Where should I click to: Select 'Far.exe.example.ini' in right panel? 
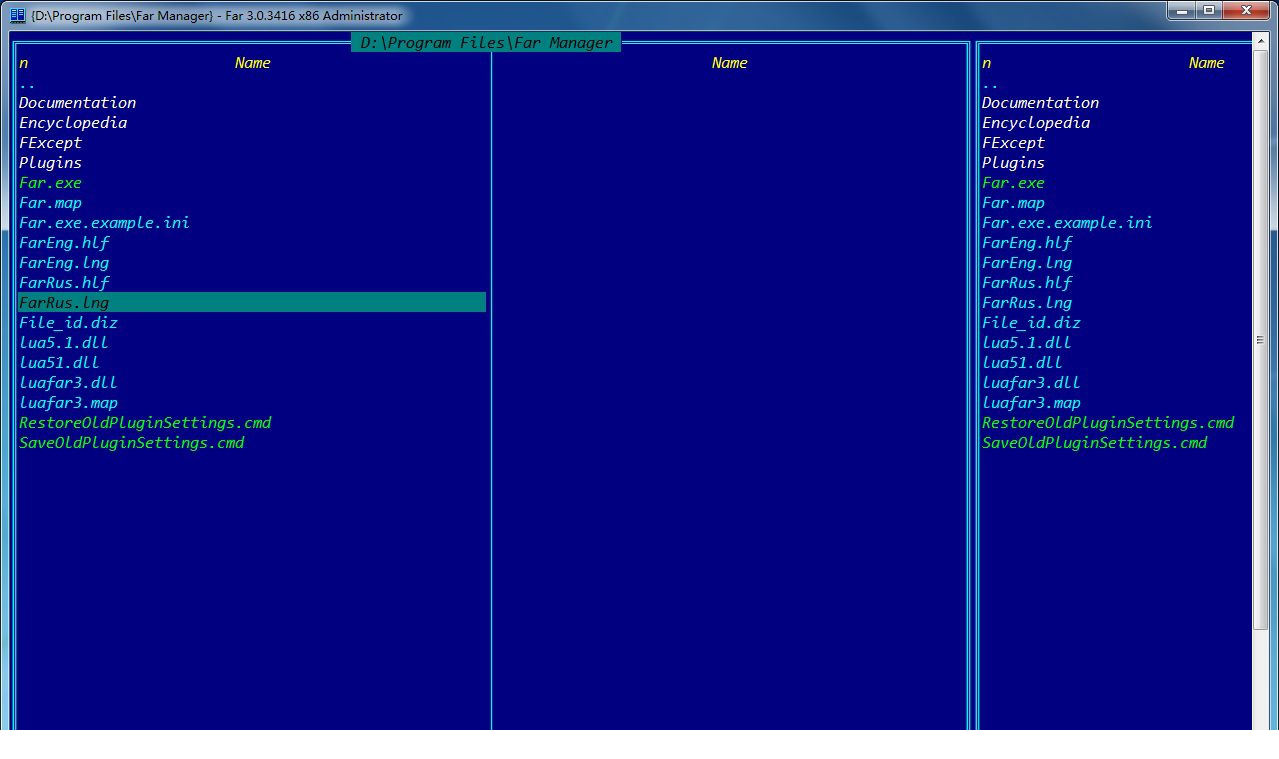1067,223
